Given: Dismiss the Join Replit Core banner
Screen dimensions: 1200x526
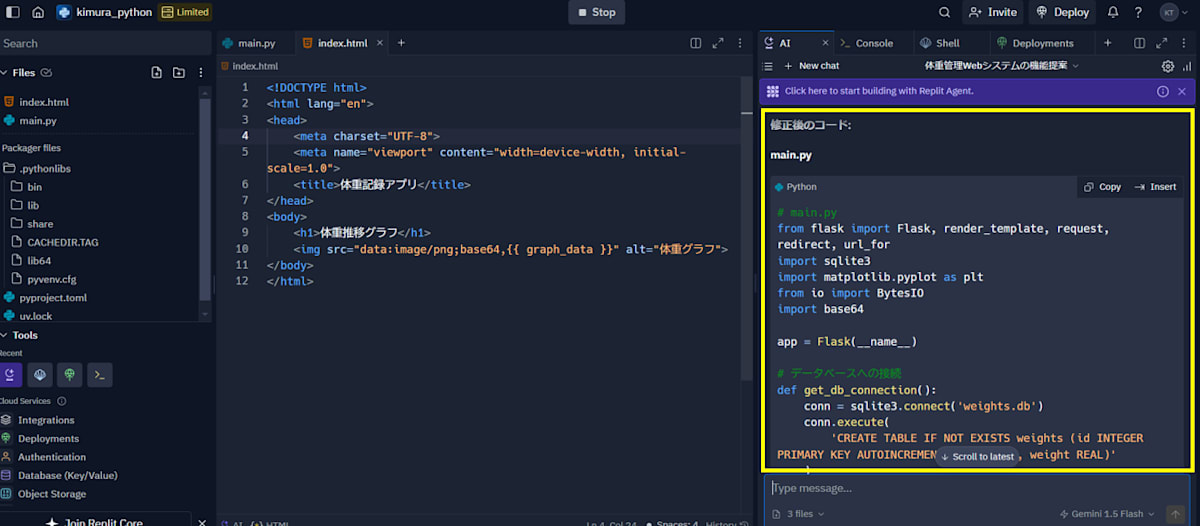Looking at the screenshot, I should tap(201, 522).
